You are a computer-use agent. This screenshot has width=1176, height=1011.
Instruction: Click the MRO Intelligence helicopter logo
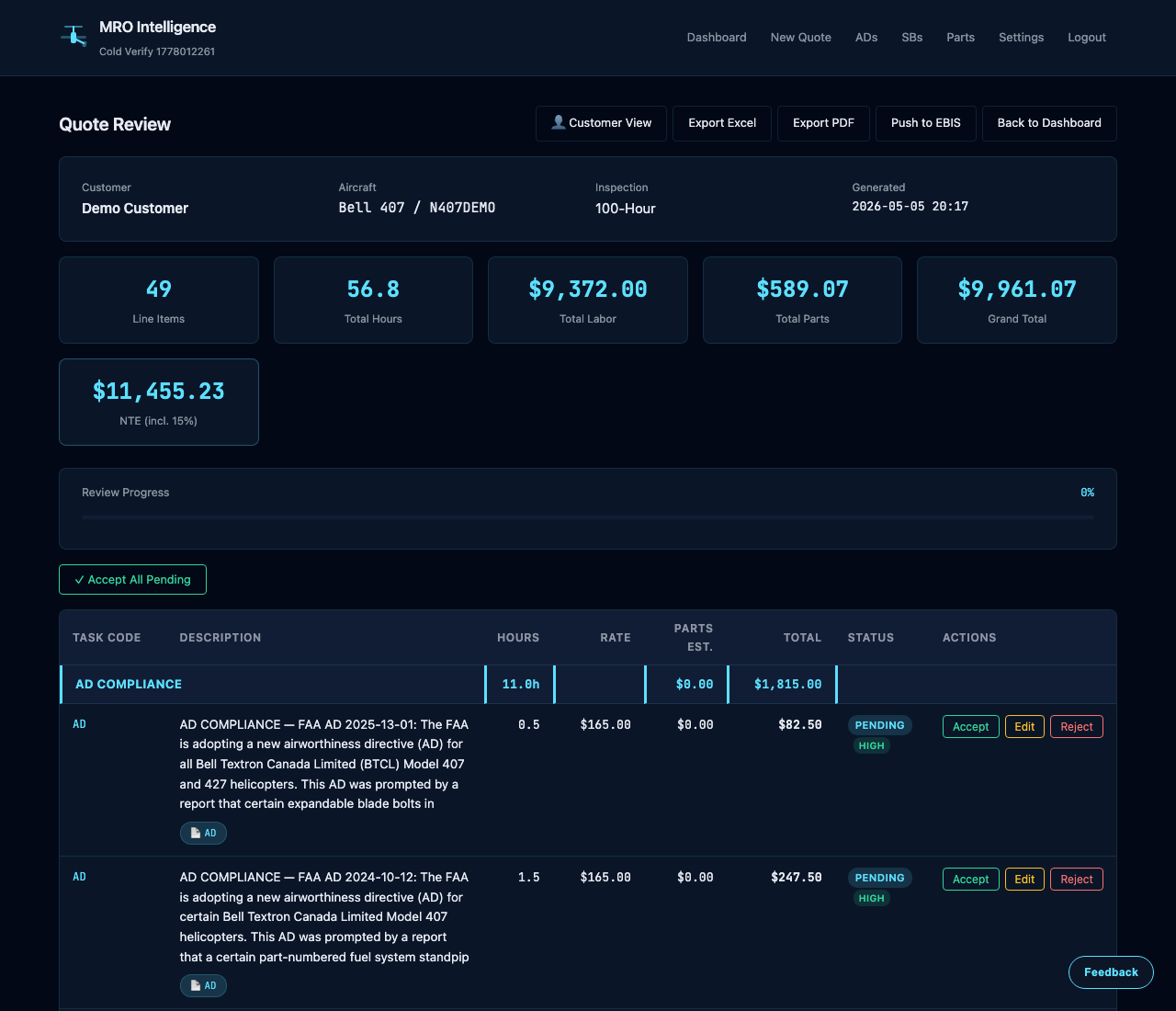[x=73, y=37]
